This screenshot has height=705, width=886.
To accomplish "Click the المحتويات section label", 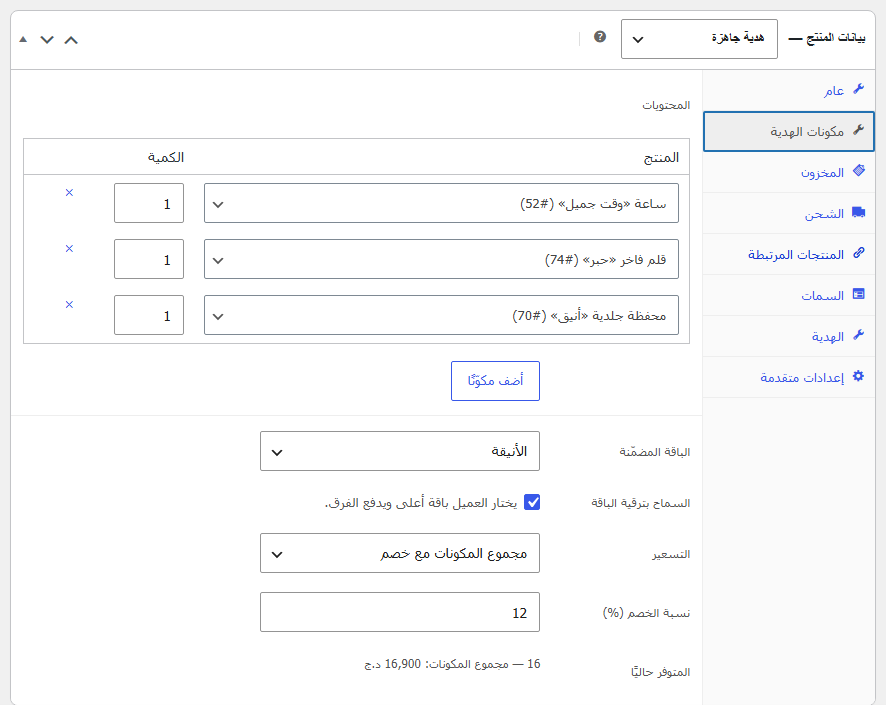I will (x=666, y=106).
